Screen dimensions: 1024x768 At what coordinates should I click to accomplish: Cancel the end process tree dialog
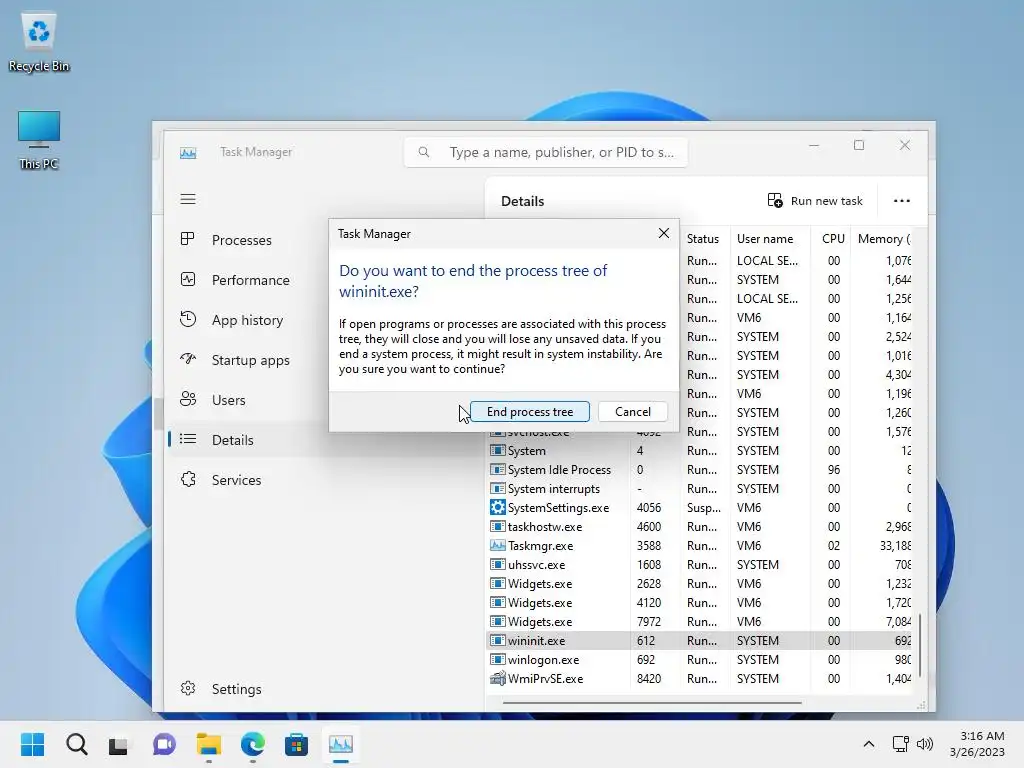(632, 411)
